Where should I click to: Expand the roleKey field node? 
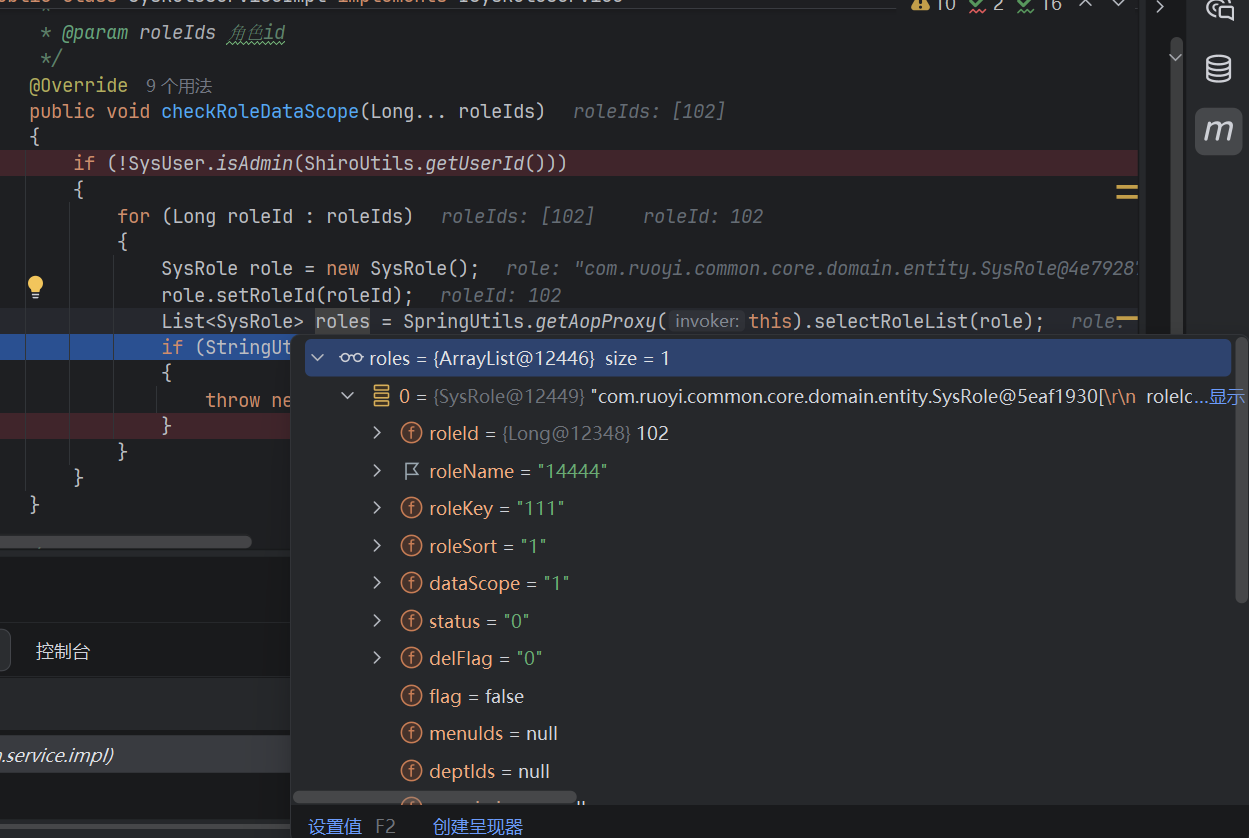(x=377, y=508)
